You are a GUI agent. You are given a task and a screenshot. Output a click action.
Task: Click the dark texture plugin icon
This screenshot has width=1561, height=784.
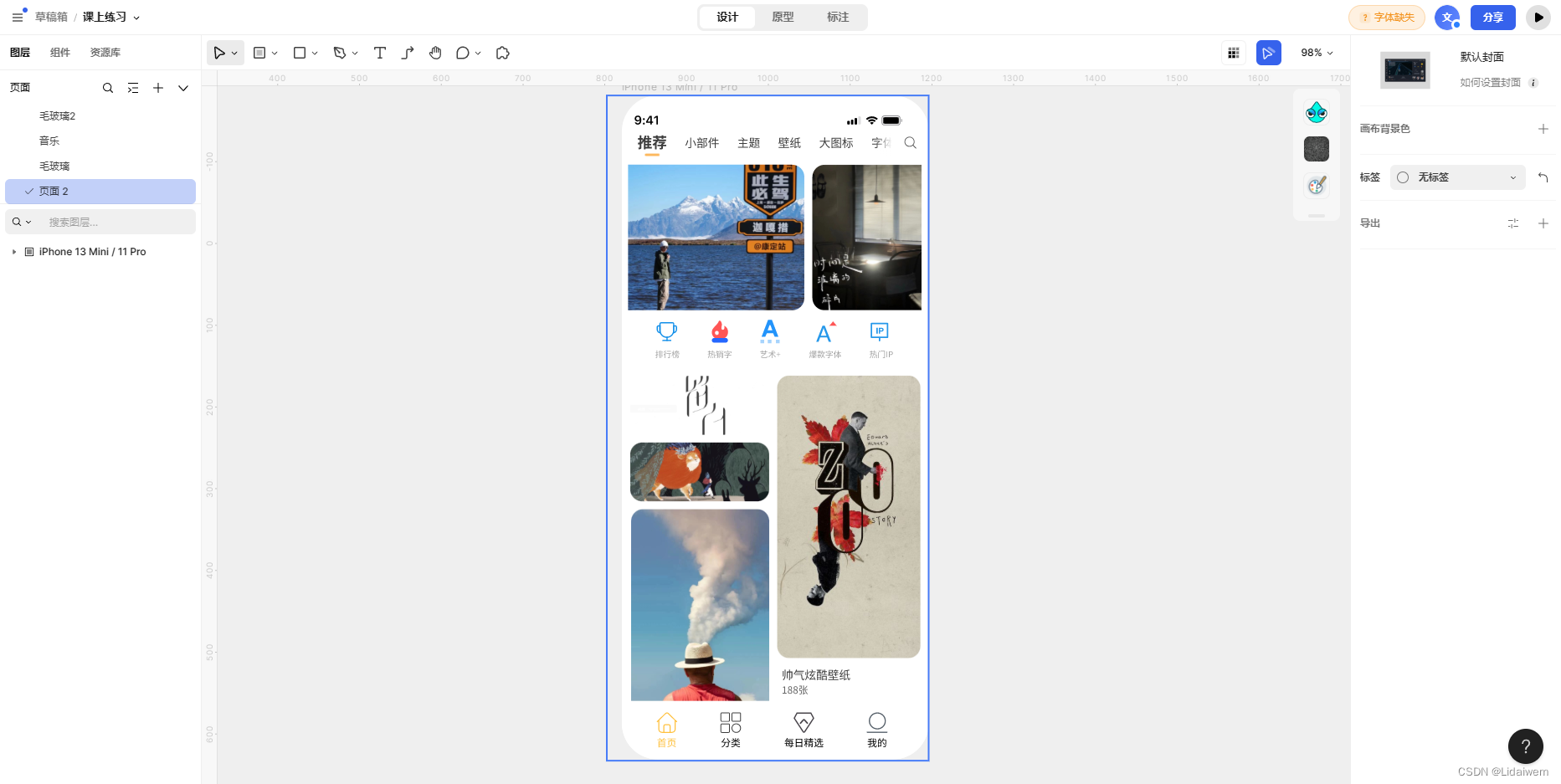[1317, 149]
